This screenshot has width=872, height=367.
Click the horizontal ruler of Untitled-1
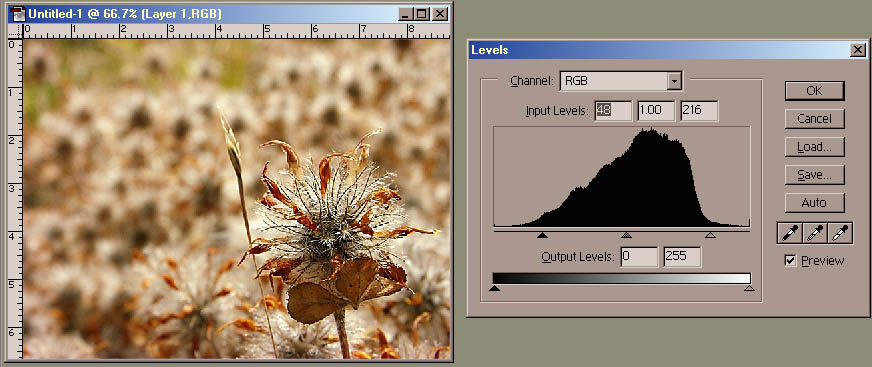click(x=236, y=31)
